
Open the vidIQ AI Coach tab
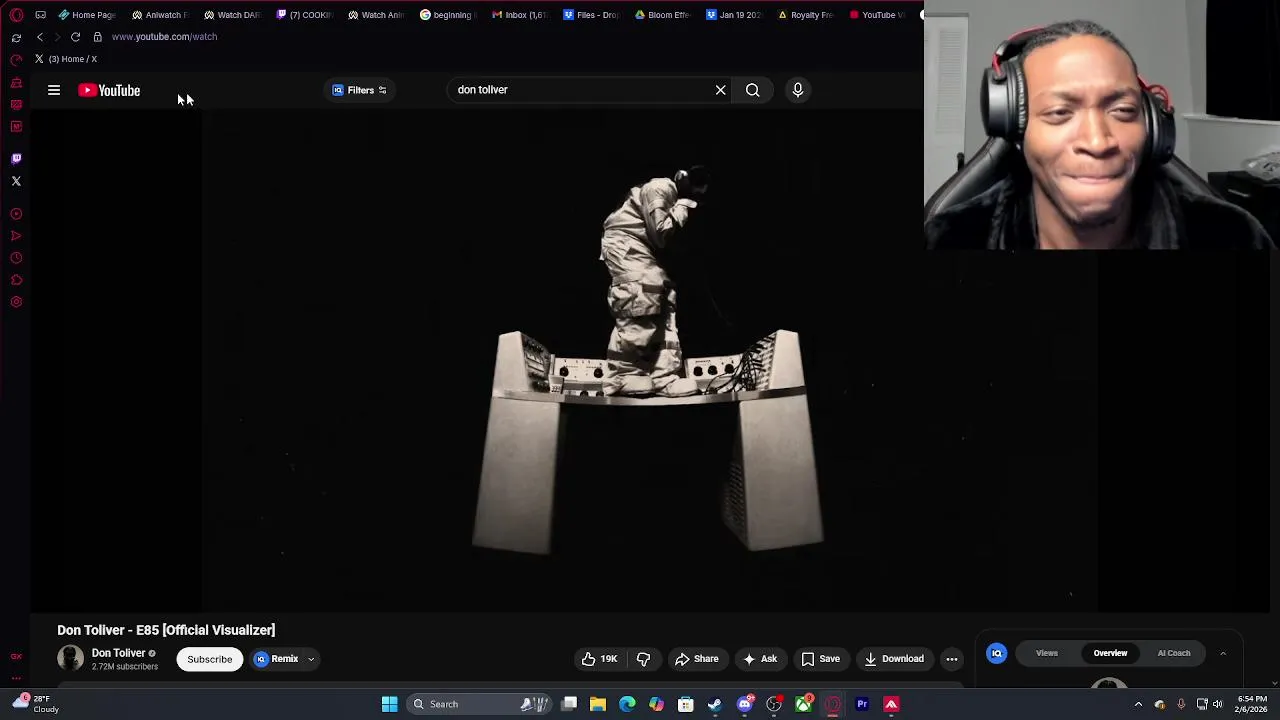click(1174, 653)
